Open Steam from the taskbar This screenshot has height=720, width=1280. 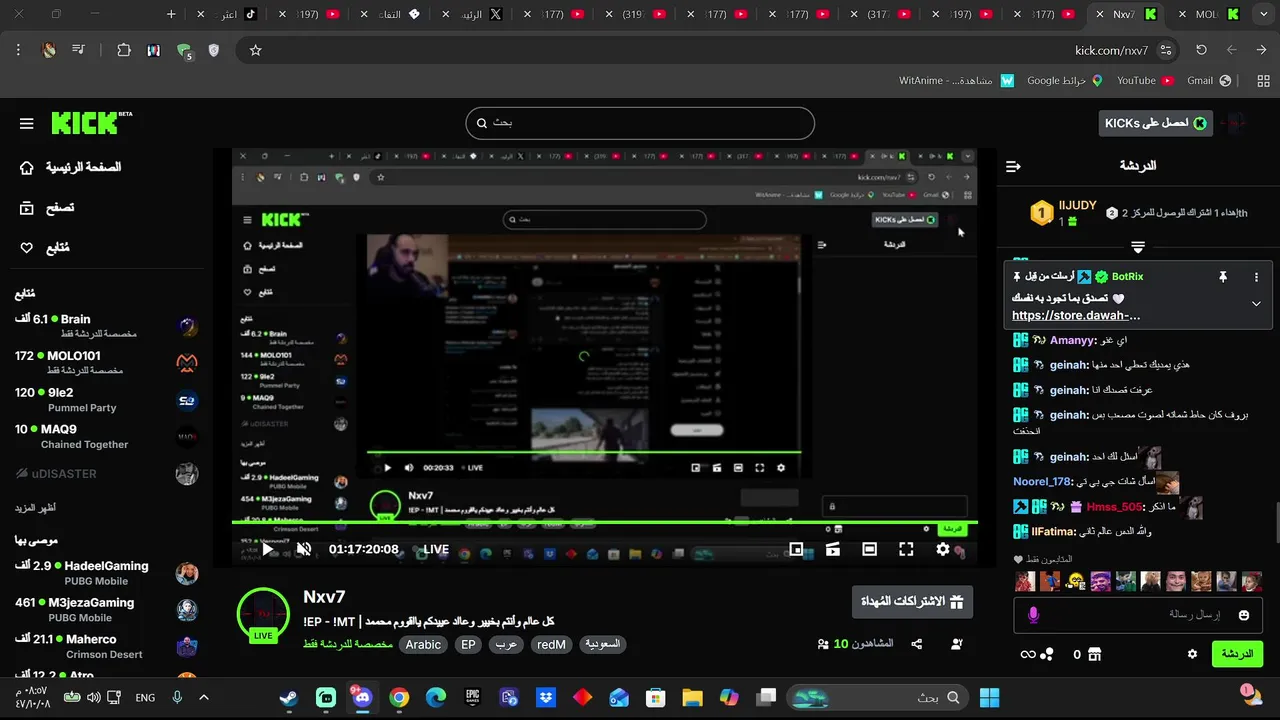click(289, 697)
